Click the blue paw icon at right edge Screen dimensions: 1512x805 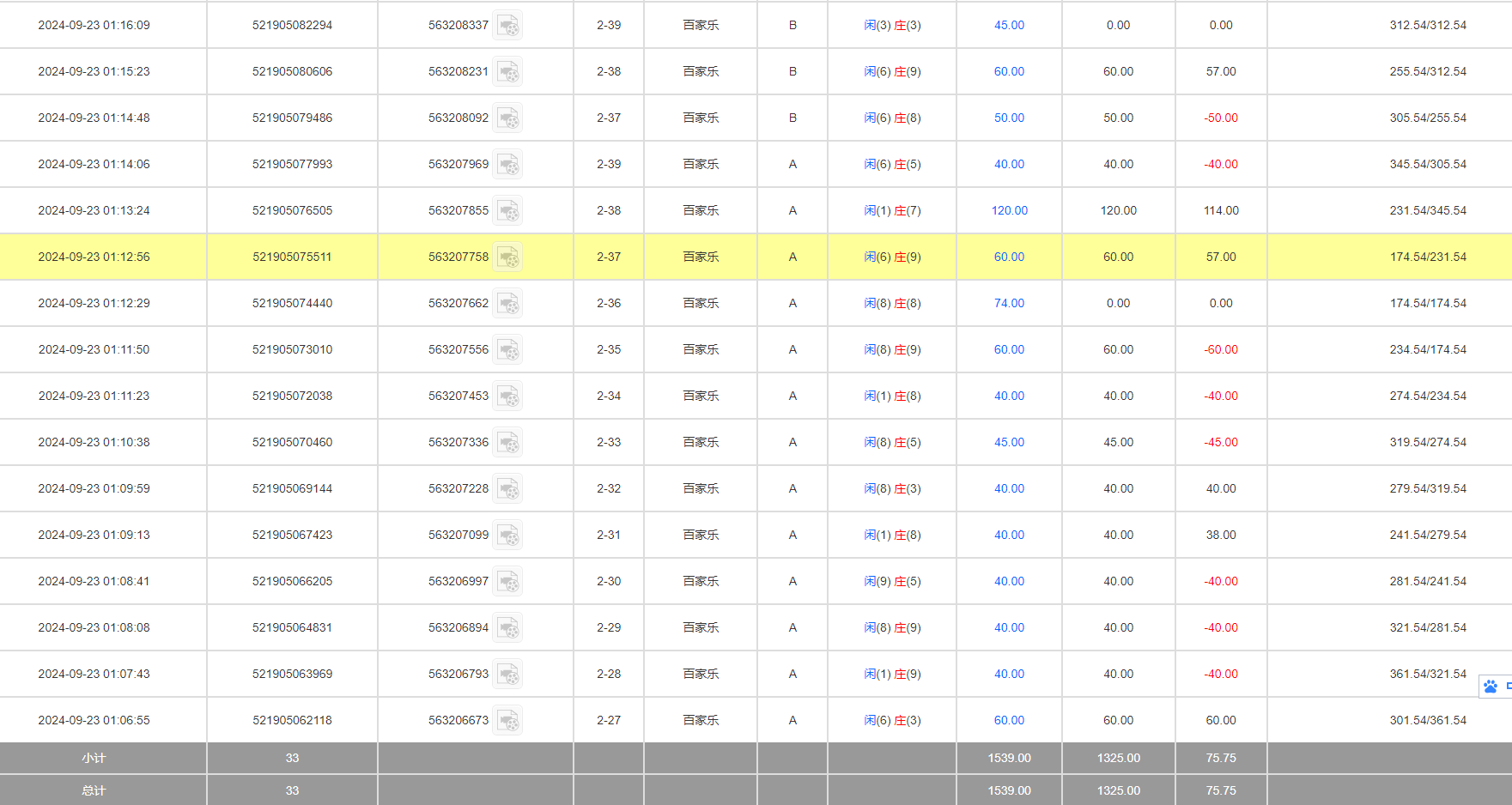pyautogui.click(x=1491, y=687)
